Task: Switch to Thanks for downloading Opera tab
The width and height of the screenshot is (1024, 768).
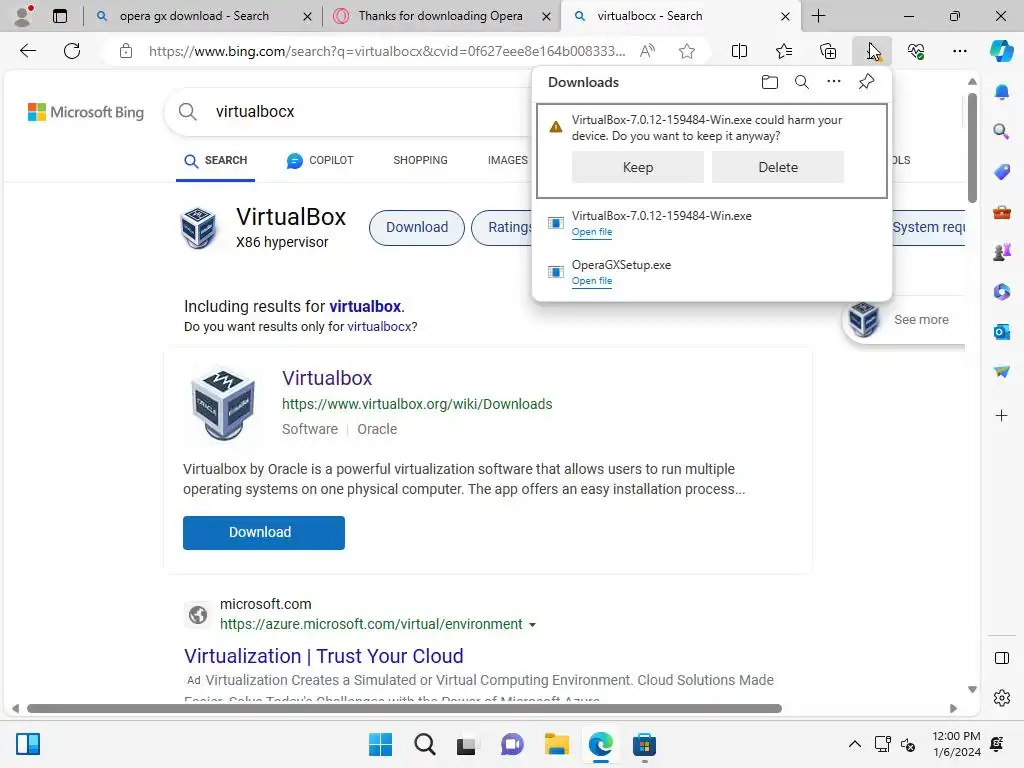Action: click(440, 16)
